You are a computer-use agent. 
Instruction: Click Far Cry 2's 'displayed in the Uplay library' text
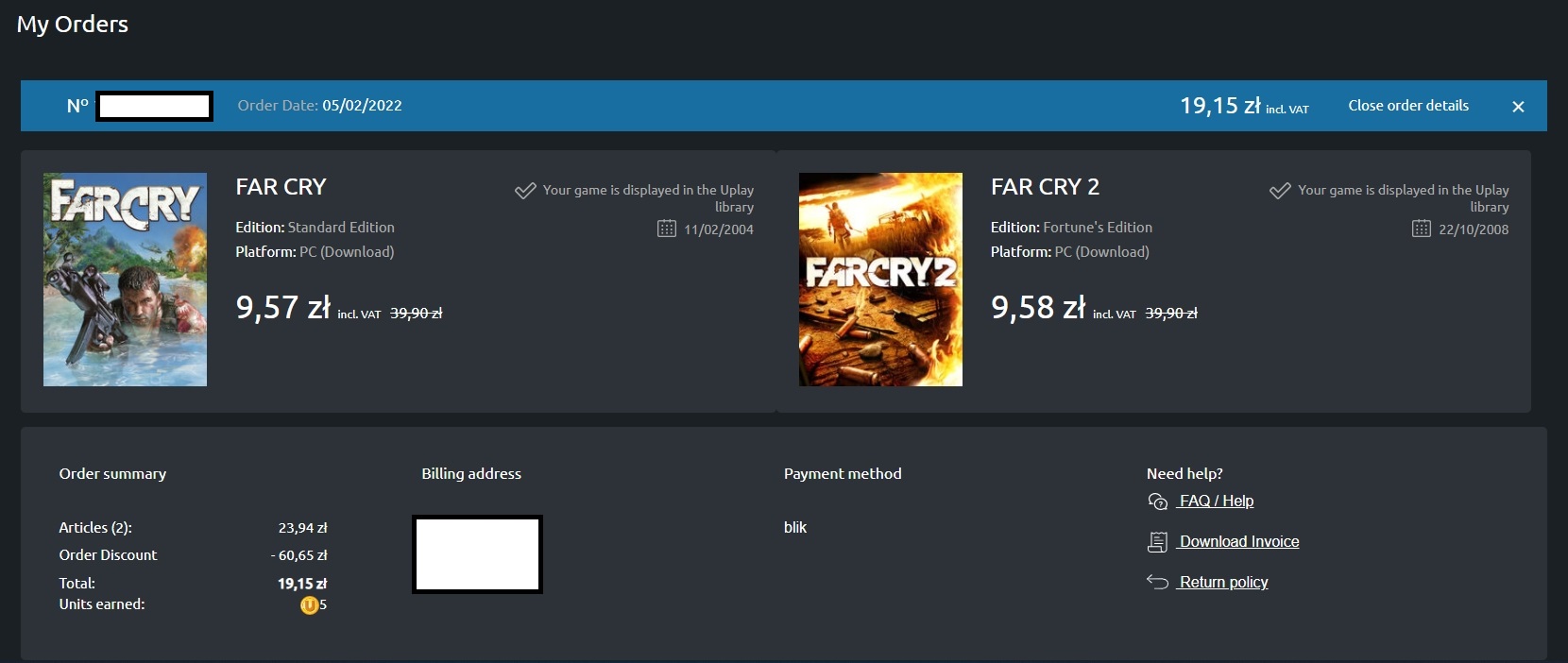[1404, 198]
